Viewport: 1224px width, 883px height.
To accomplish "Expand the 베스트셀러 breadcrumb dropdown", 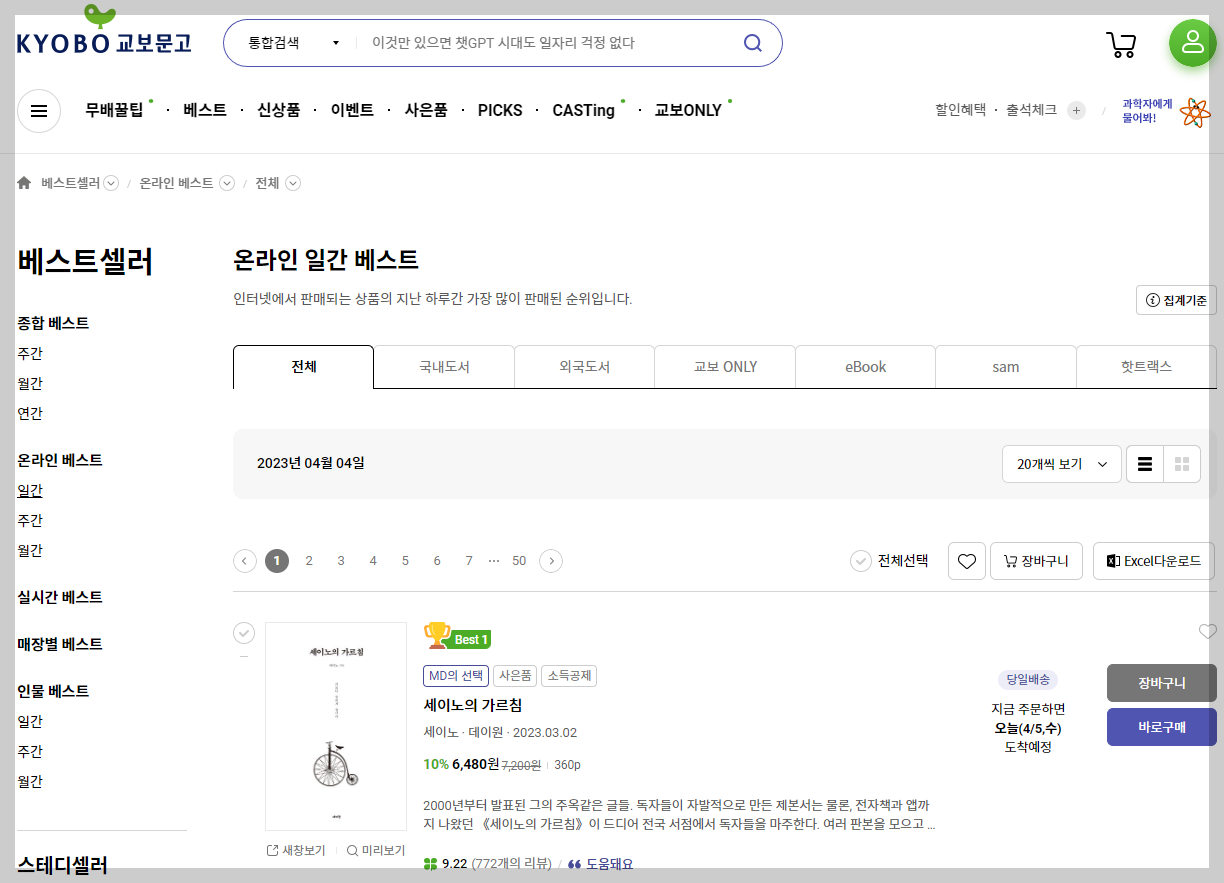I will coord(111,183).
